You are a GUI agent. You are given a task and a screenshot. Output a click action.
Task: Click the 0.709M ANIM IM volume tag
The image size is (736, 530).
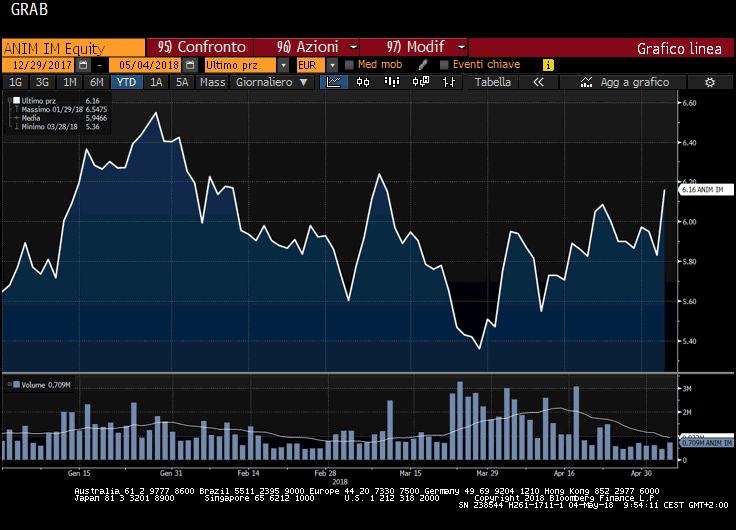click(x=706, y=443)
